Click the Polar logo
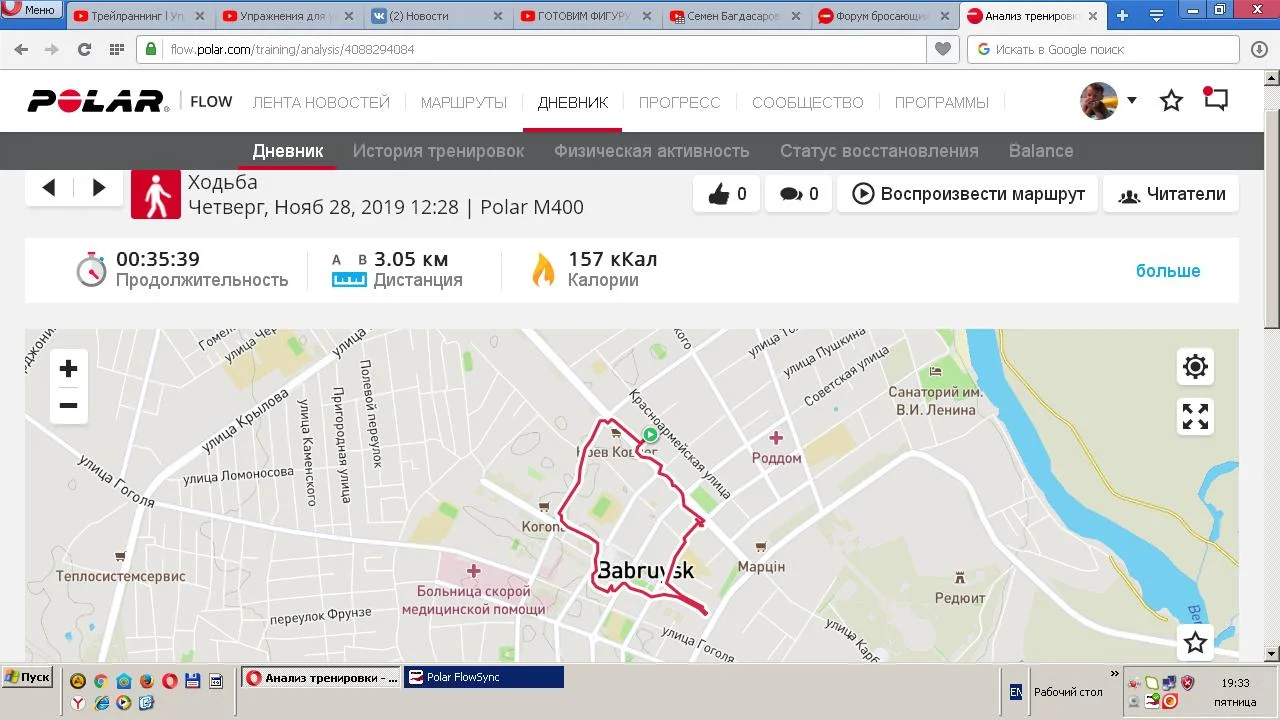Viewport: 1280px width, 720px height. pyautogui.click(x=98, y=101)
